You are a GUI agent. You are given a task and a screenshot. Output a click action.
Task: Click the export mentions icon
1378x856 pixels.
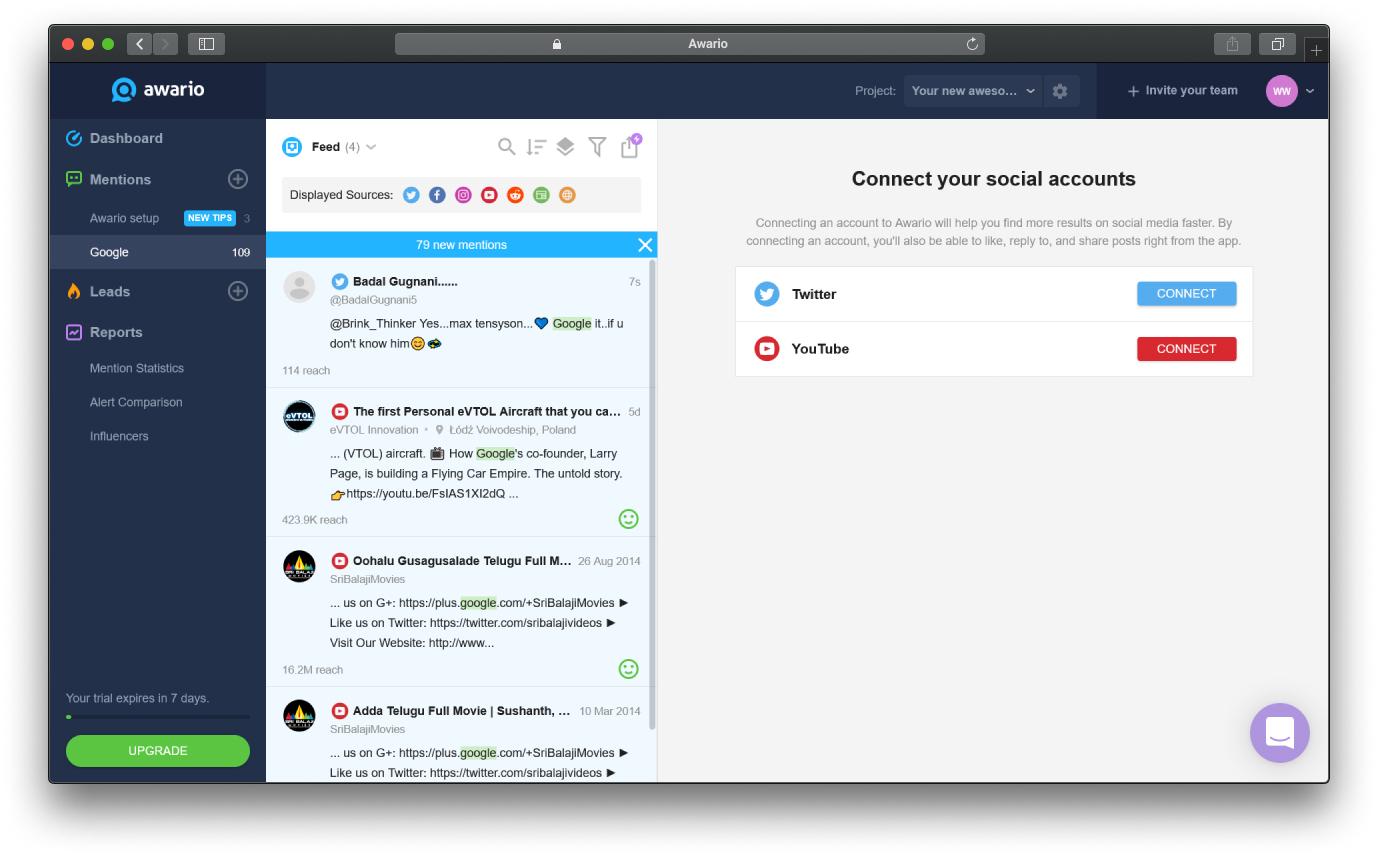630,146
